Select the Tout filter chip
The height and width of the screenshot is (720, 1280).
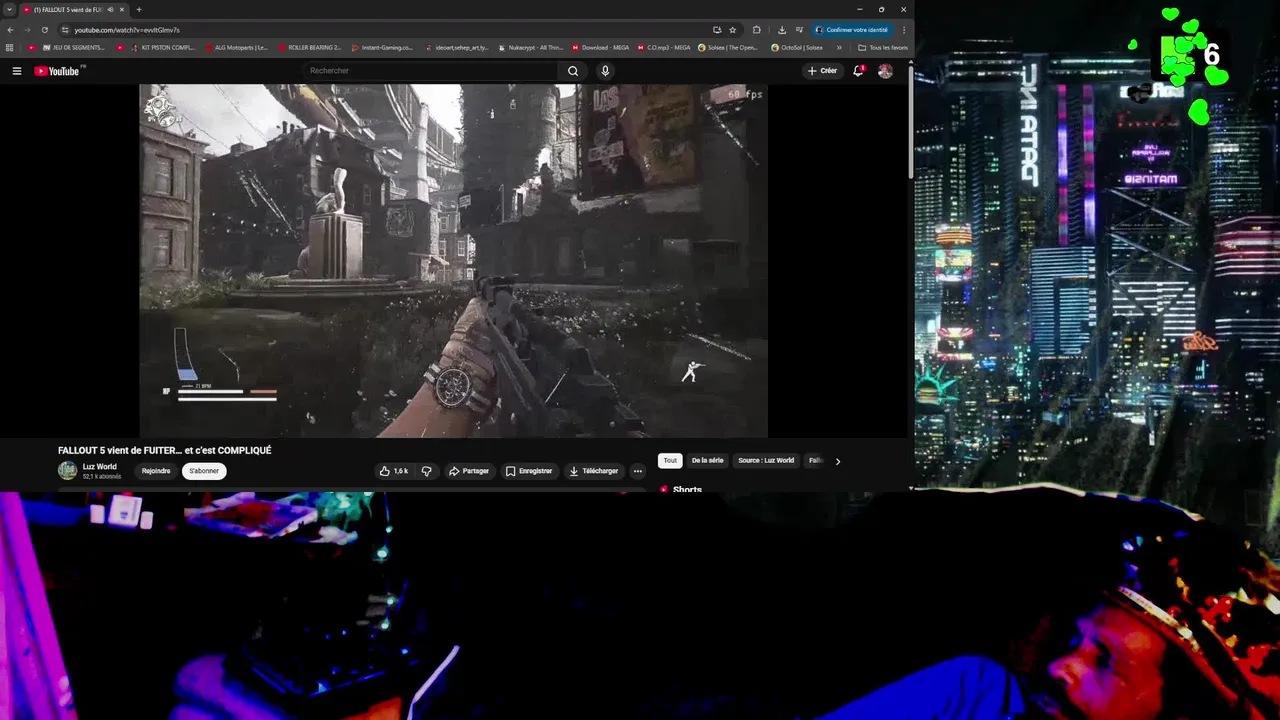(x=670, y=461)
